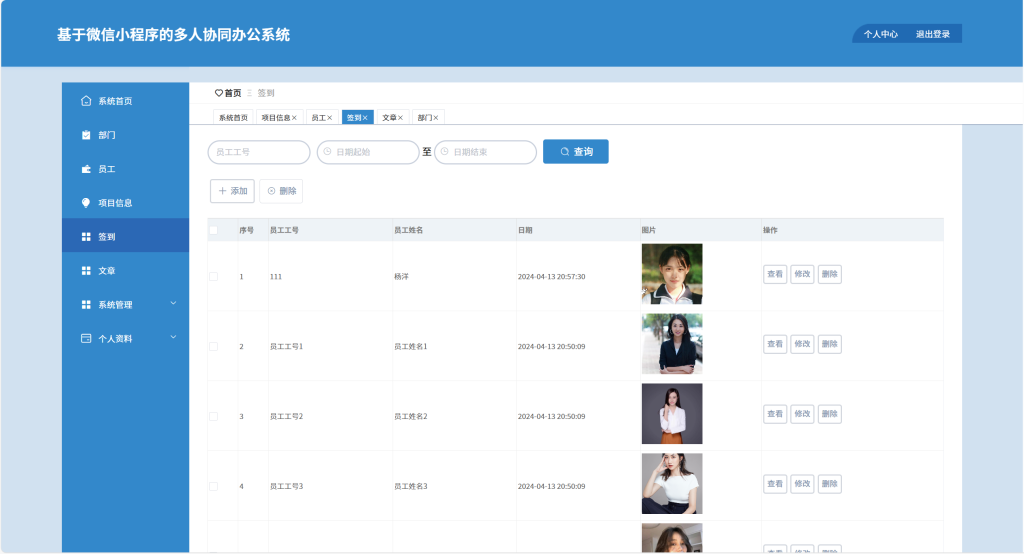Image resolution: width=1024 pixels, height=554 pixels.
Task: Close the 部门 tab with its X
Action: click(436, 118)
